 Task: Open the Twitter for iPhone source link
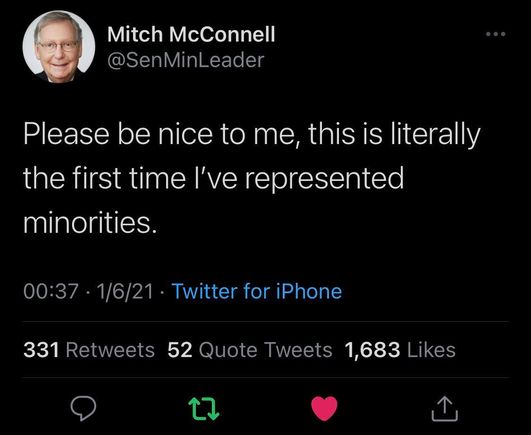pyautogui.click(x=257, y=291)
